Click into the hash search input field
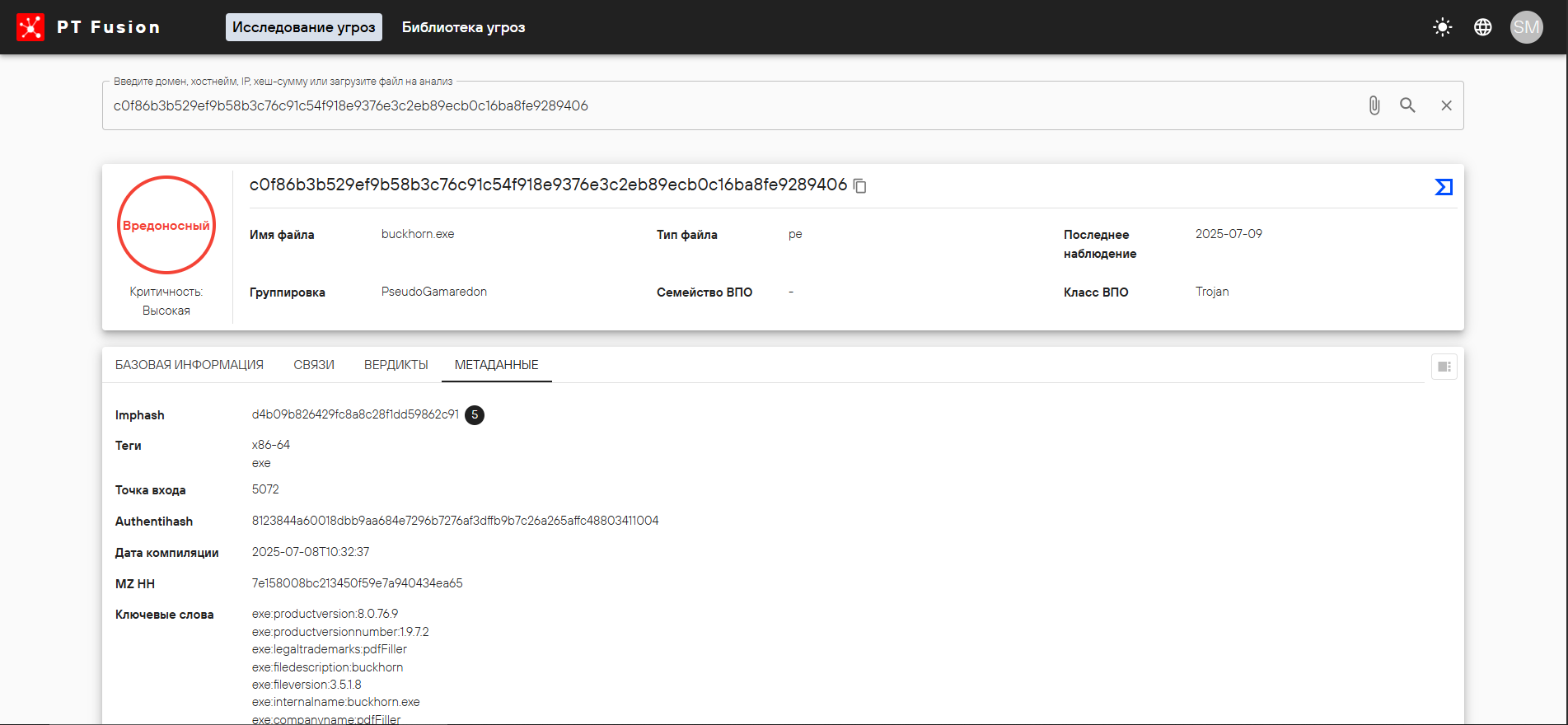1568x725 pixels. [725, 105]
